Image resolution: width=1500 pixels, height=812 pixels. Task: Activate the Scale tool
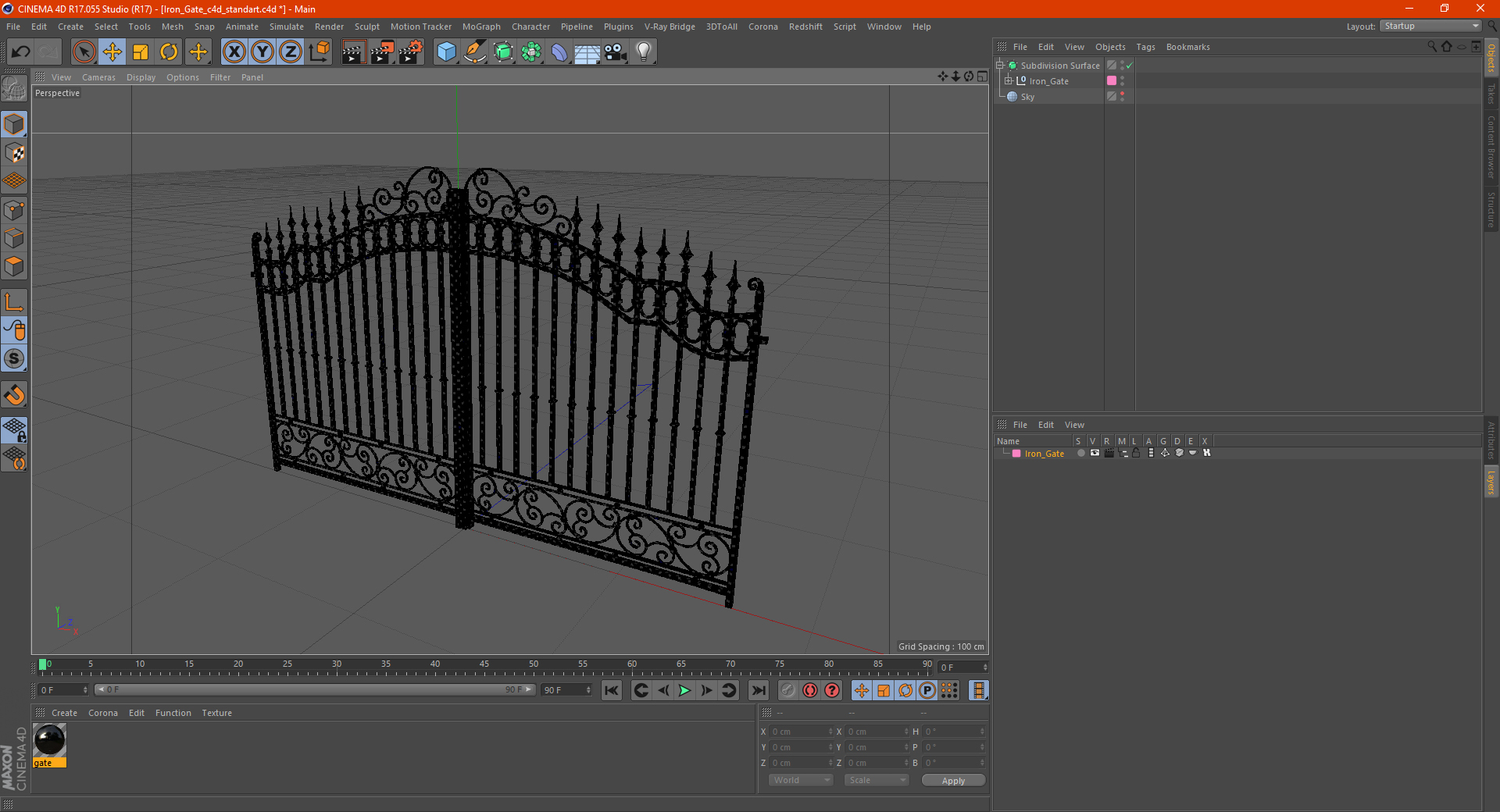(141, 52)
